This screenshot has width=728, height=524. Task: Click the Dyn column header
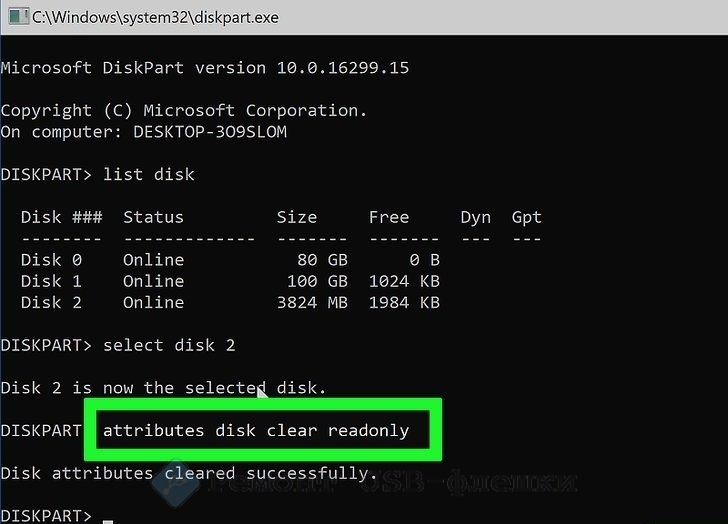point(475,218)
